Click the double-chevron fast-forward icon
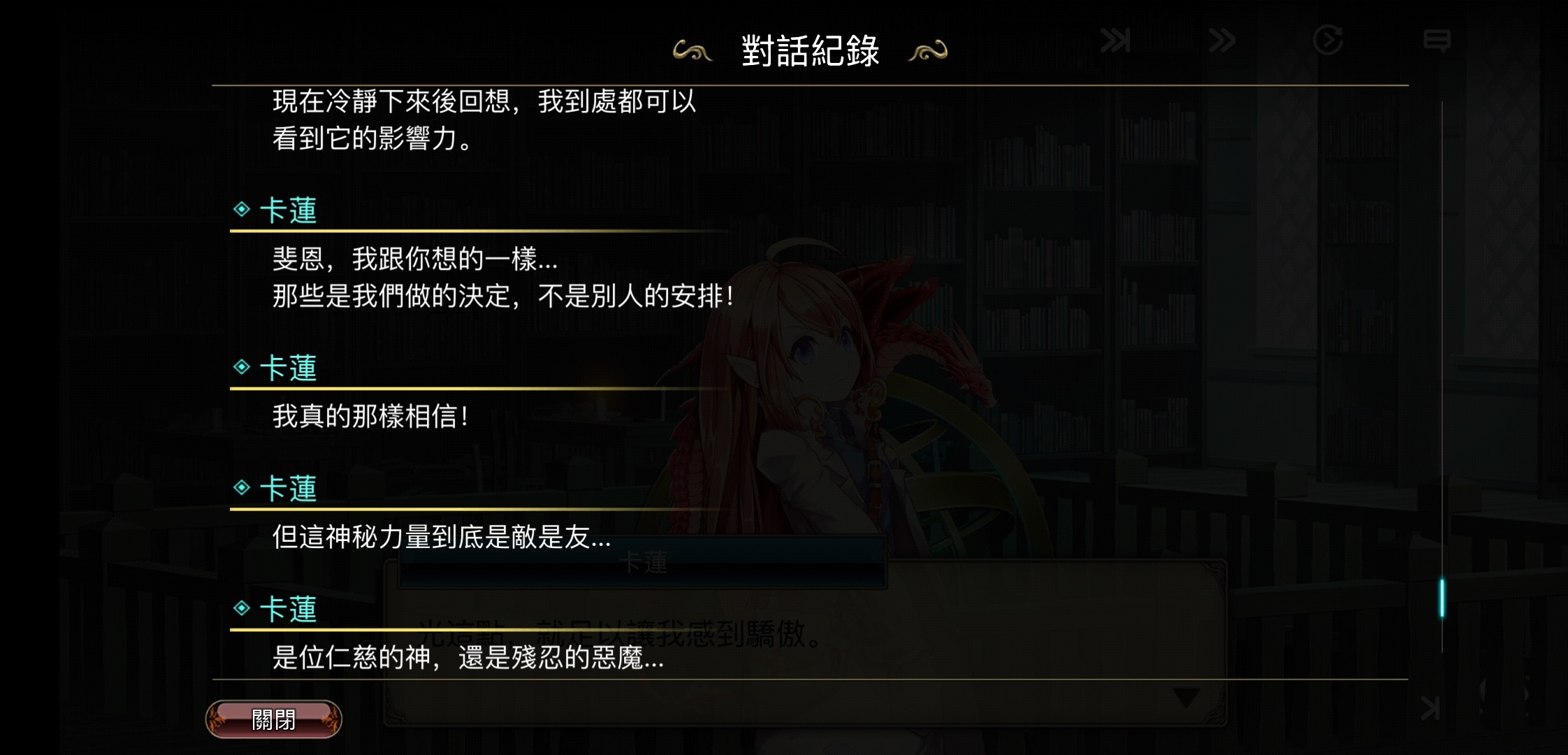The width and height of the screenshot is (1568, 755). 1221,41
